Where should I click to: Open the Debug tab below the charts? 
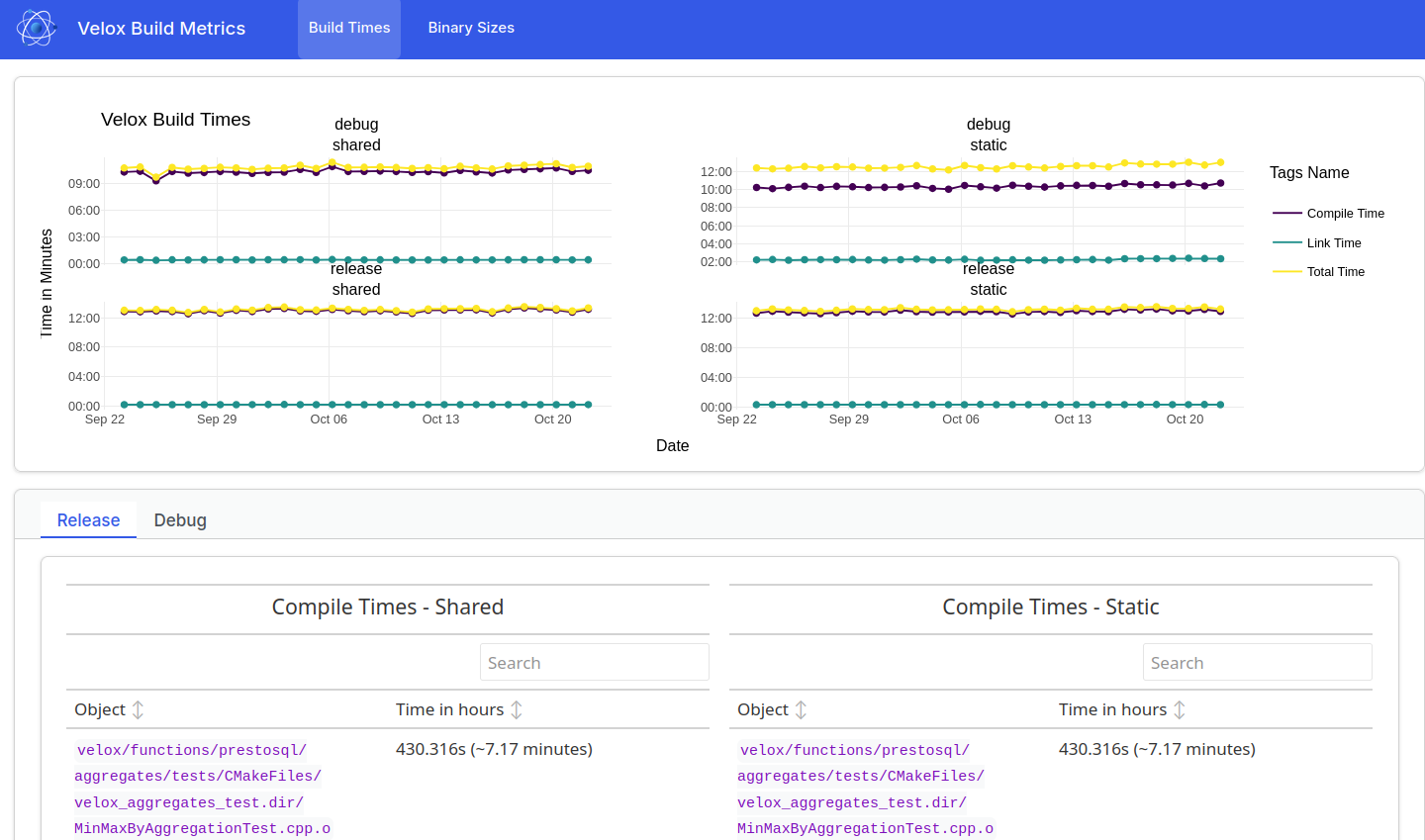(x=180, y=519)
